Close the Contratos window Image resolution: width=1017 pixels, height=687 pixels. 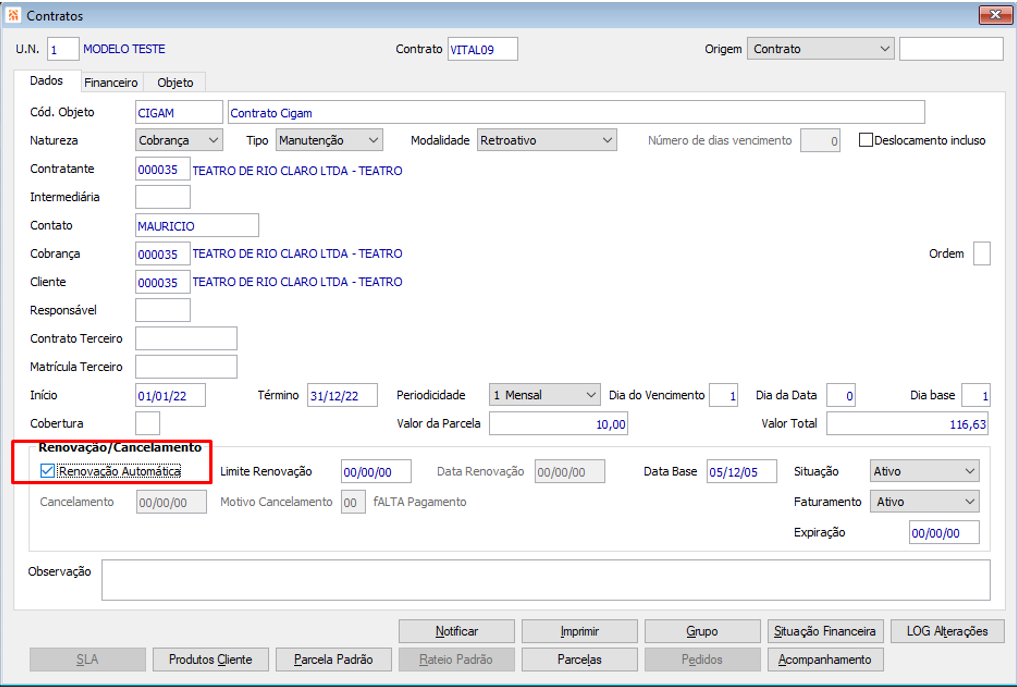(x=995, y=15)
